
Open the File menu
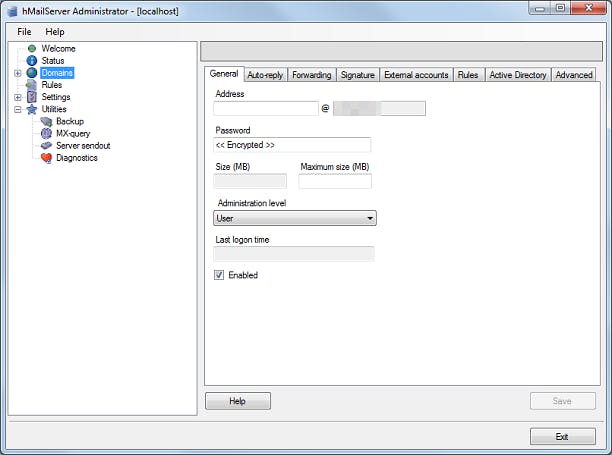(24, 32)
